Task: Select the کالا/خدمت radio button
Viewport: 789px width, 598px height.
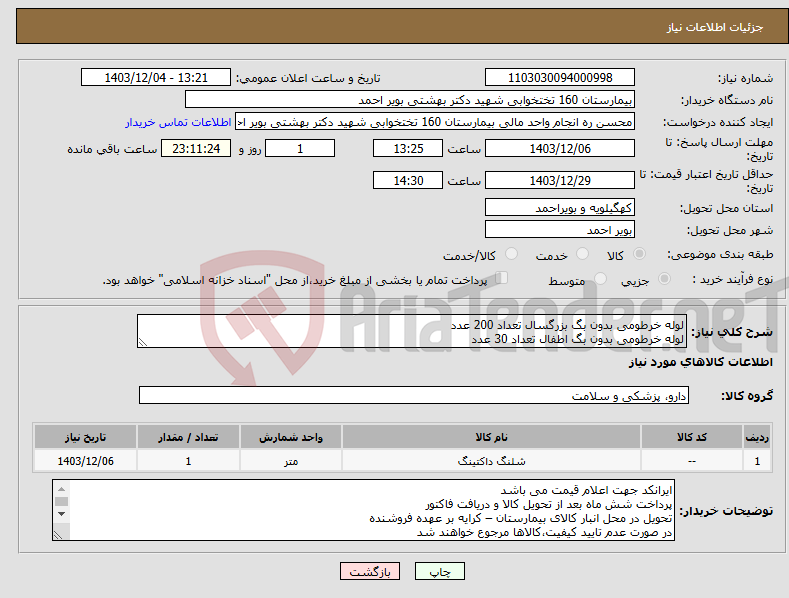Action: point(511,254)
